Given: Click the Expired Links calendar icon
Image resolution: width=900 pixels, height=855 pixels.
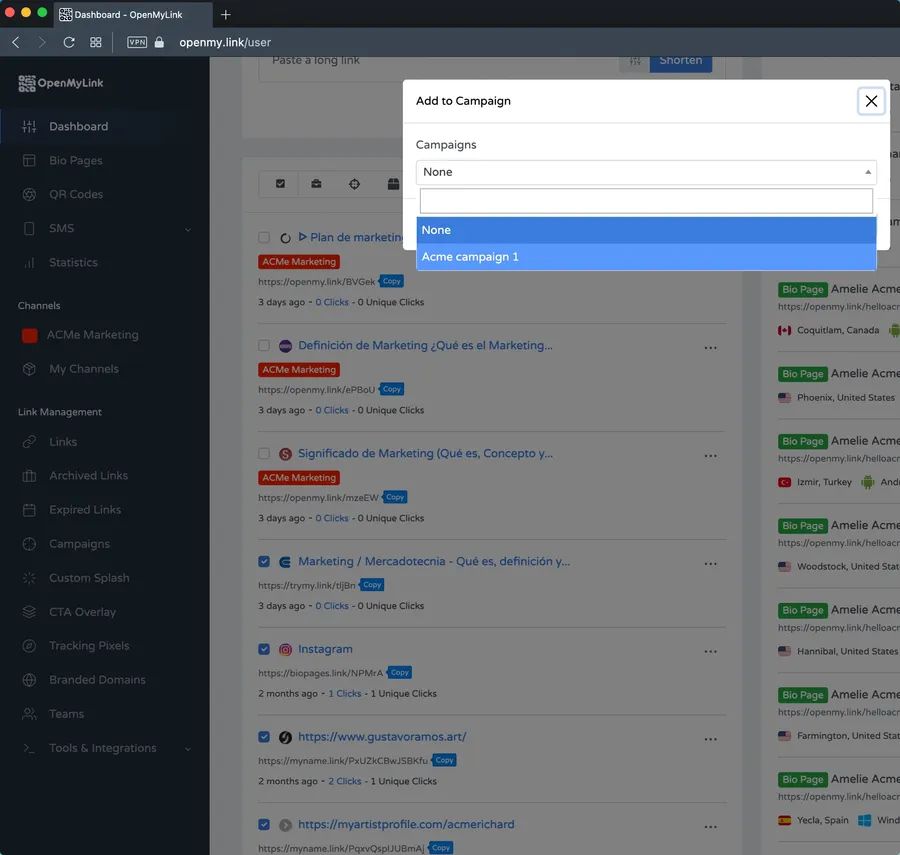Looking at the screenshot, I should [29, 510].
